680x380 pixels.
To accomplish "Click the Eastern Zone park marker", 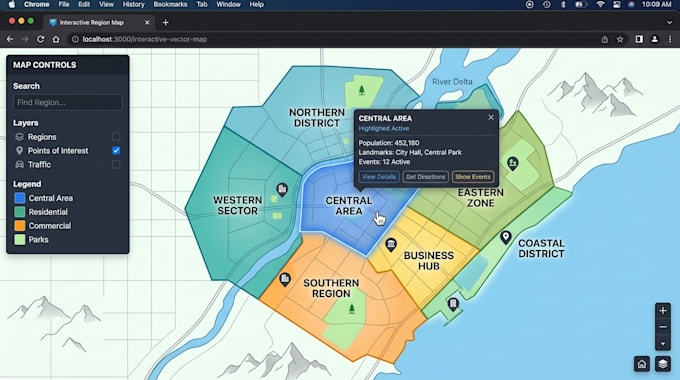I will pos(513,164).
